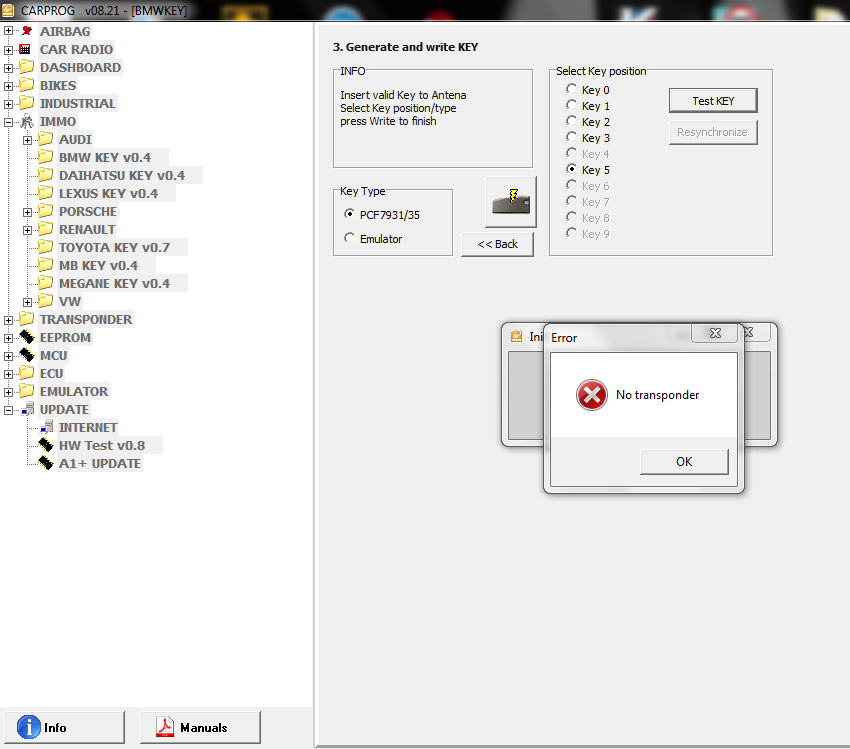The height and width of the screenshot is (749, 850).
Task: Open TOYOTA KEY v0.7 tree item
Action: click(114, 248)
